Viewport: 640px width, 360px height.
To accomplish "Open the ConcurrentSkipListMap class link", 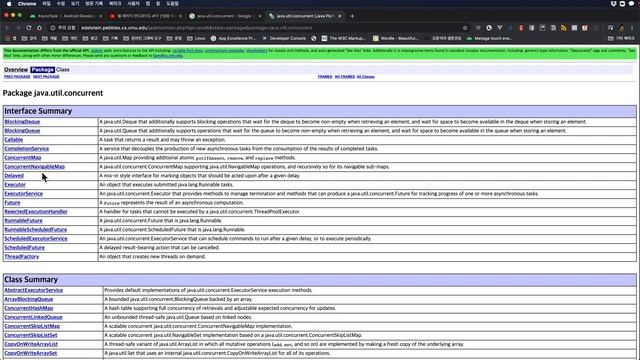I will pyautogui.click(x=32, y=326).
